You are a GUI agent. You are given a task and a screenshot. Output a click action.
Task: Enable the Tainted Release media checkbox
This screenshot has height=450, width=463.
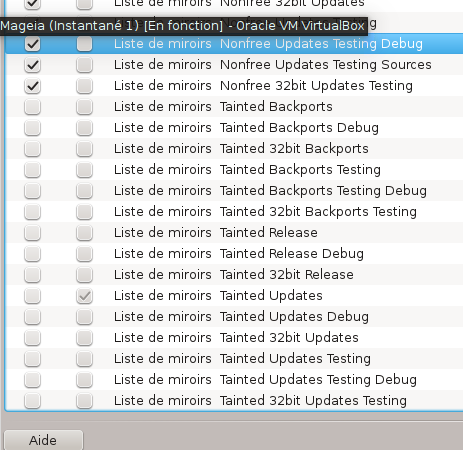tap(33, 233)
